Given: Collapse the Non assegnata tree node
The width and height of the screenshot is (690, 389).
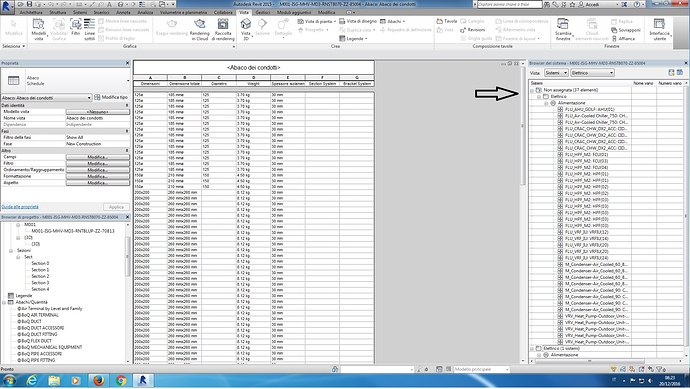Looking at the screenshot, I should click(532, 90).
